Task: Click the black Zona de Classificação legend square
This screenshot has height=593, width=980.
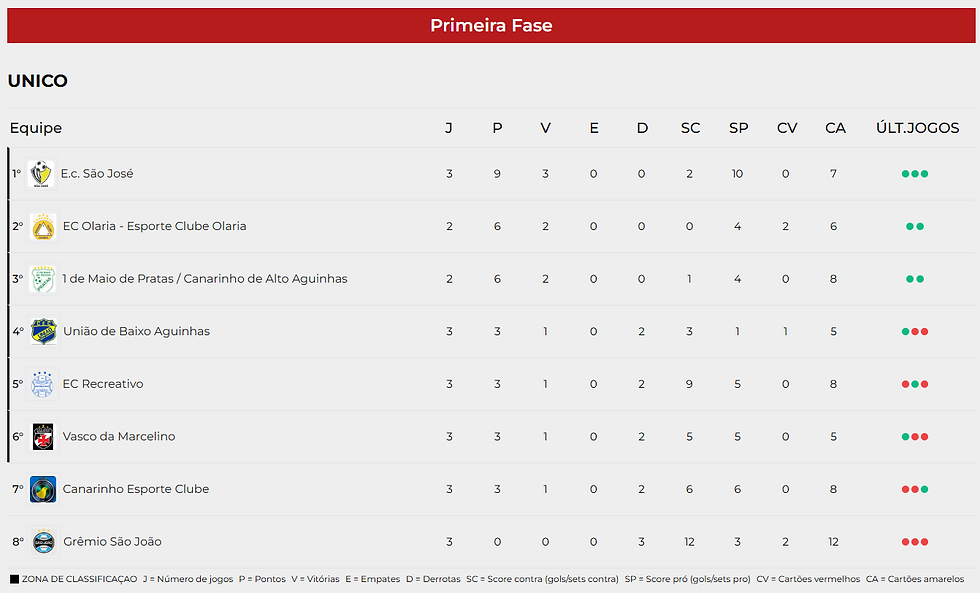Action: [14, 579]
